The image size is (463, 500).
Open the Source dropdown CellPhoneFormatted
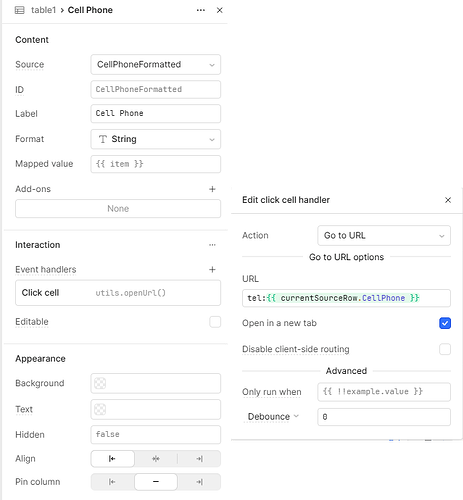156,65
